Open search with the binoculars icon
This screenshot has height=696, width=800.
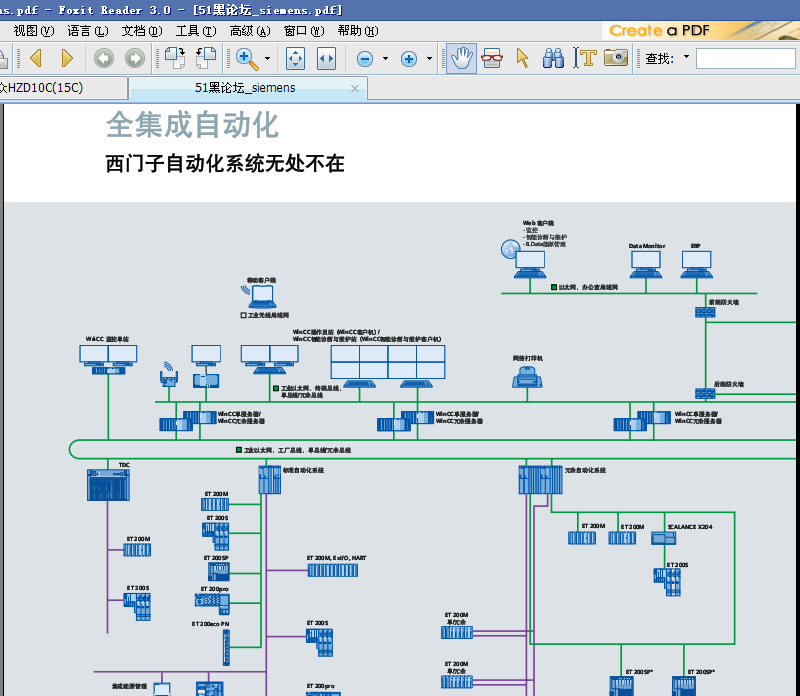coord(553,58)
